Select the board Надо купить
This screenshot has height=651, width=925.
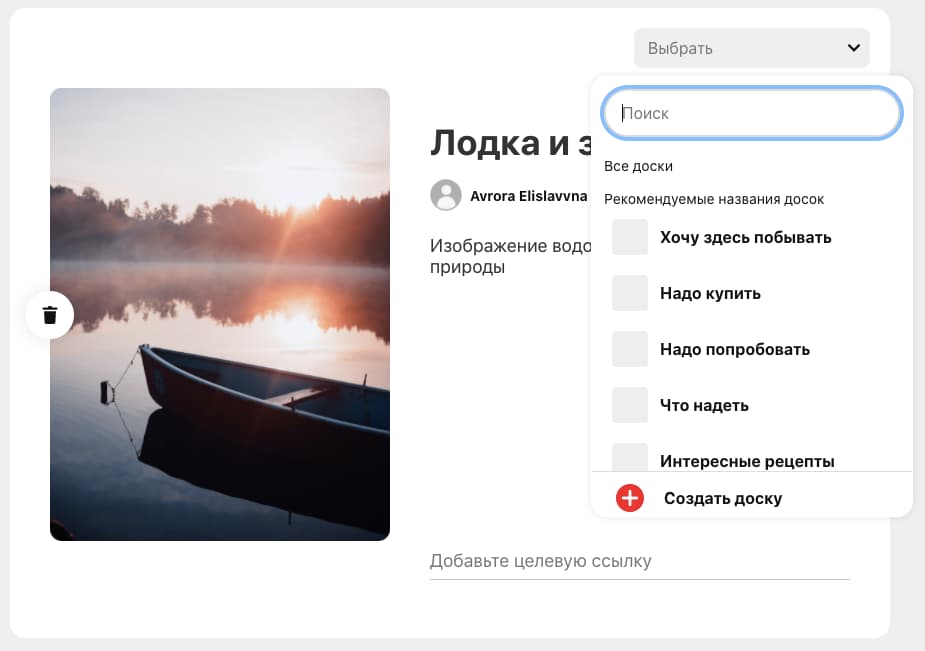coord(711,293)
